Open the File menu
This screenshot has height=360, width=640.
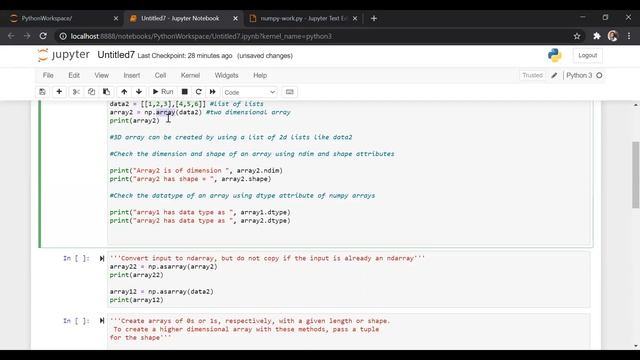click(x=48, y=76)
